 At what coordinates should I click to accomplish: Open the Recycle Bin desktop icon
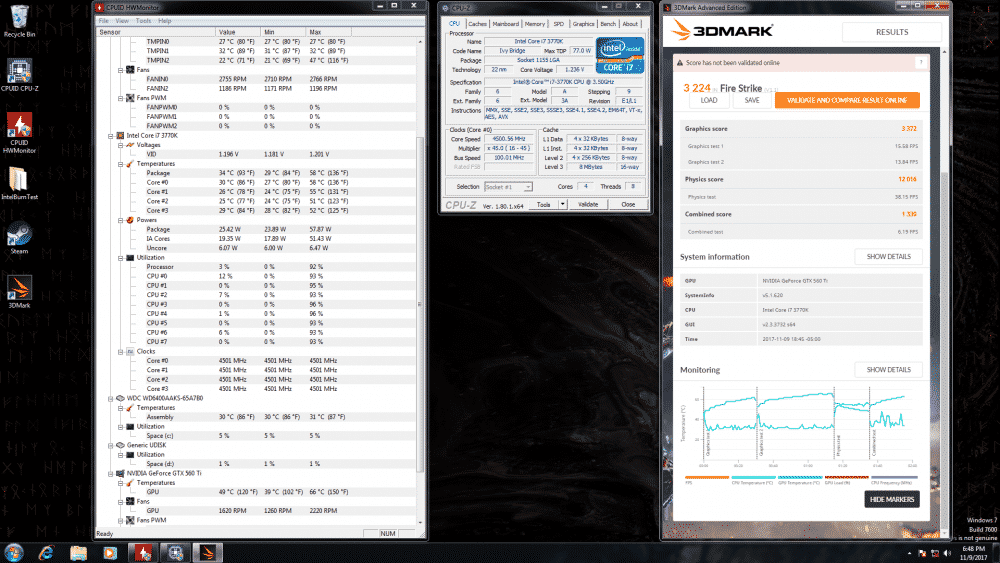[x=19, y=21]
